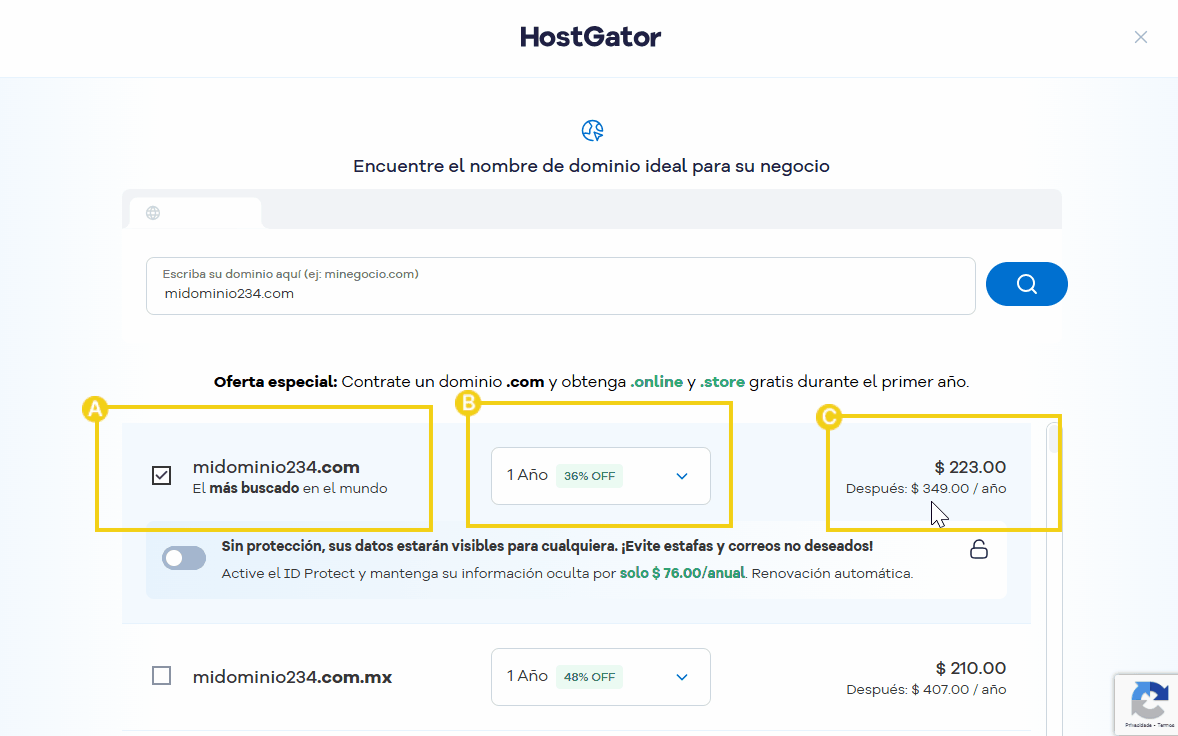Click the domain name input field
The image size is (1178, 736).
click(x=560, y=286)
